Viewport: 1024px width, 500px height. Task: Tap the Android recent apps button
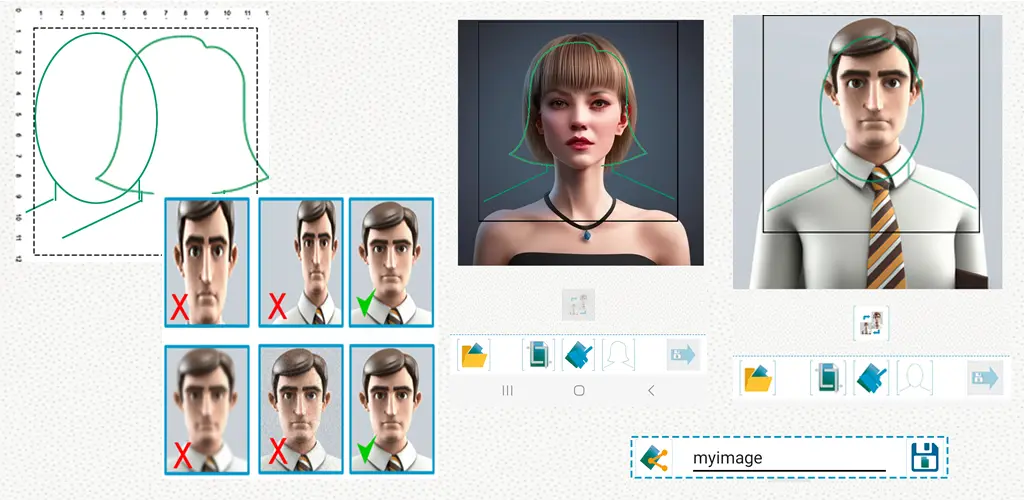tap(507, 390)
